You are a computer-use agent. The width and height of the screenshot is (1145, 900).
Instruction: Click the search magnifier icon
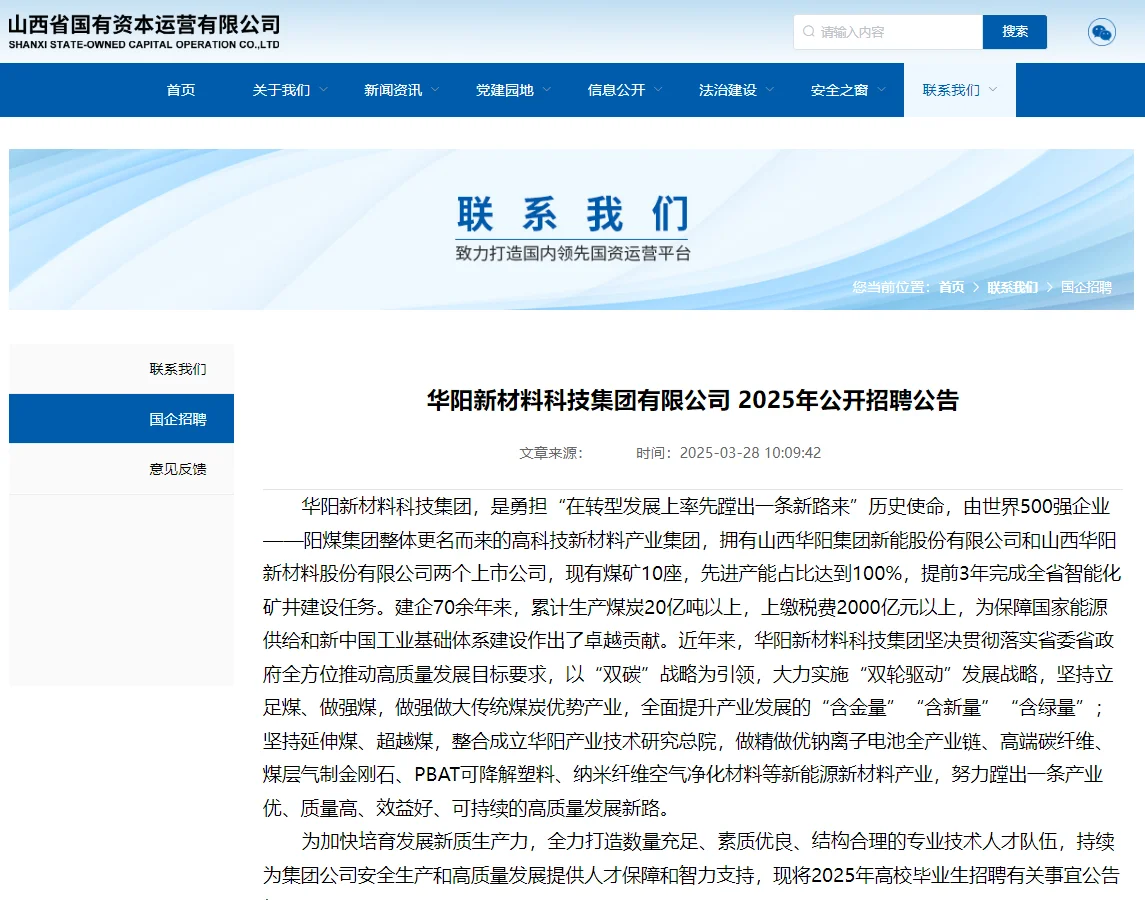808,31
